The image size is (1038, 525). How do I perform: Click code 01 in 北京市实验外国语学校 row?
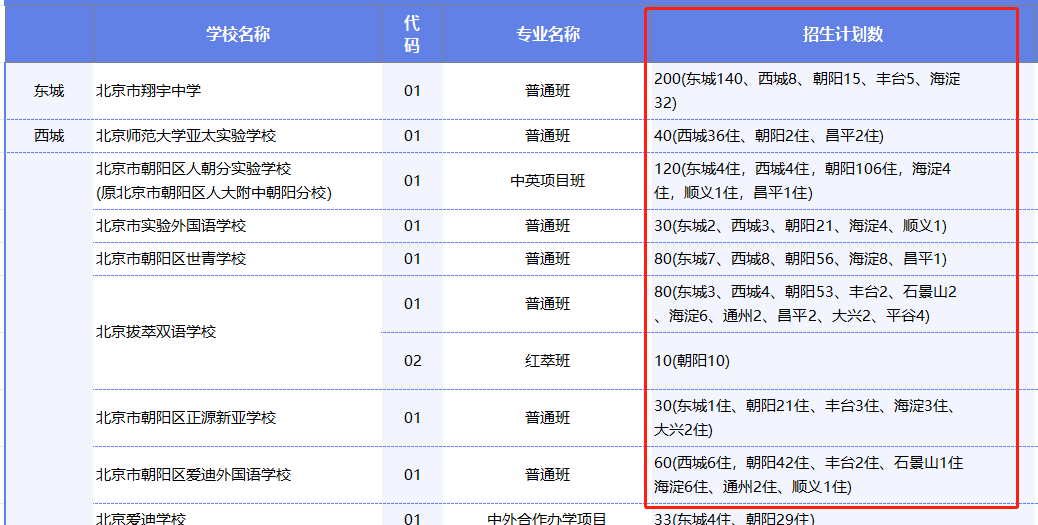tap(412, 226)
